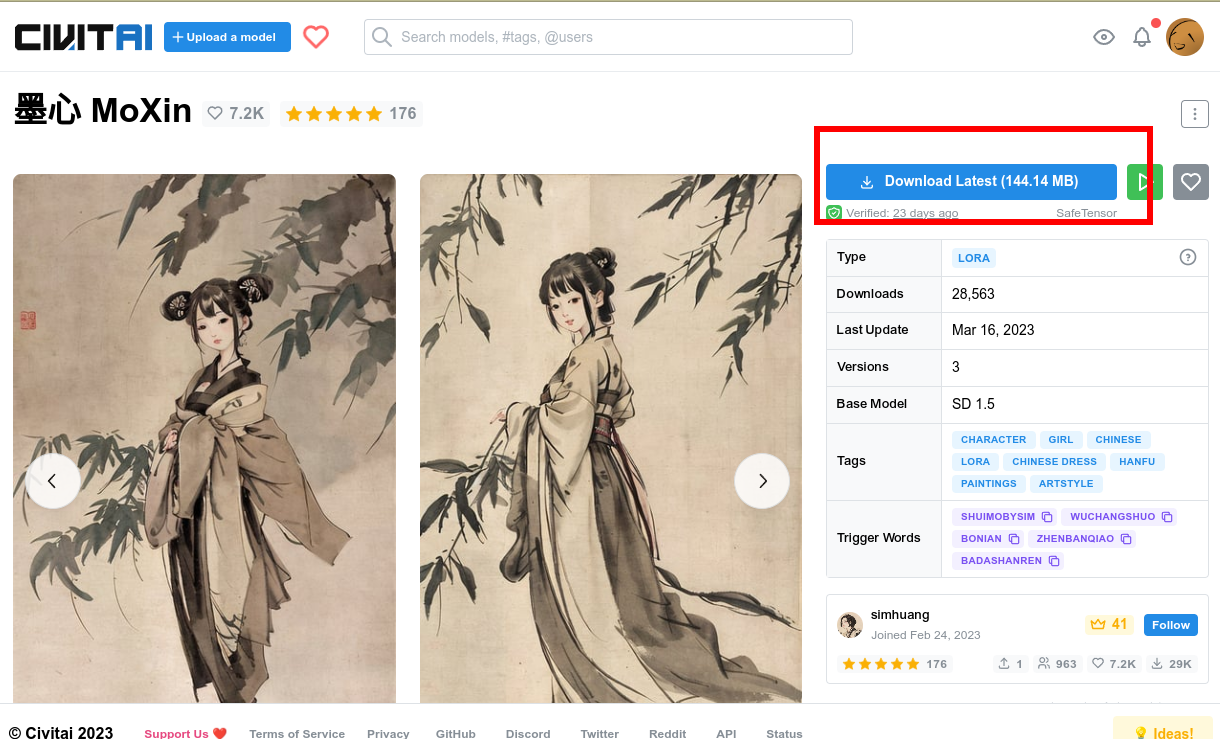Viewport: 1220px width, 739px height.
Task: Select the CHARACTER tag
Action: pyautogui.click(x=993, y=440)
